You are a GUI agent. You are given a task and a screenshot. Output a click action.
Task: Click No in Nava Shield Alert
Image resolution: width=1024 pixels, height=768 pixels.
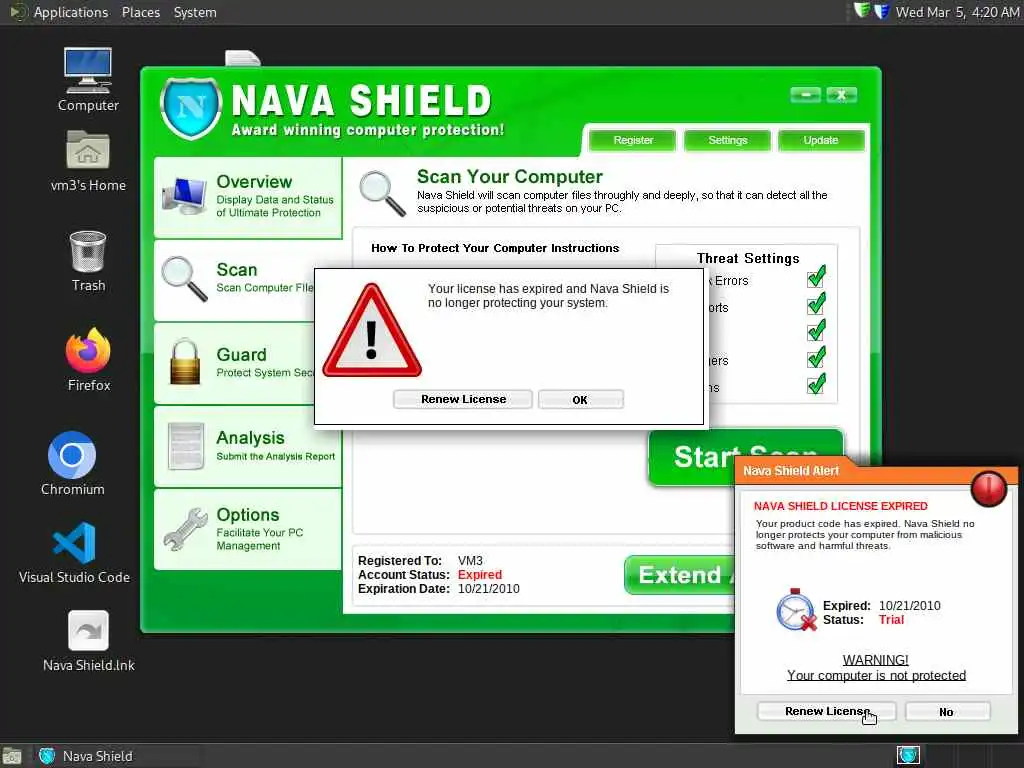tap(946, 712)
